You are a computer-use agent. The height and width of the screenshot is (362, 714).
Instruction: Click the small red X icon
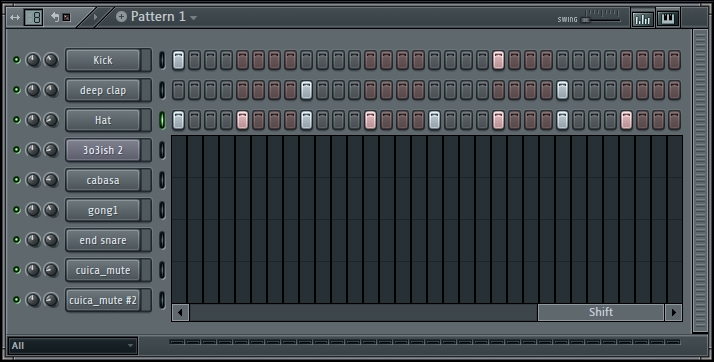coord(66,17)
